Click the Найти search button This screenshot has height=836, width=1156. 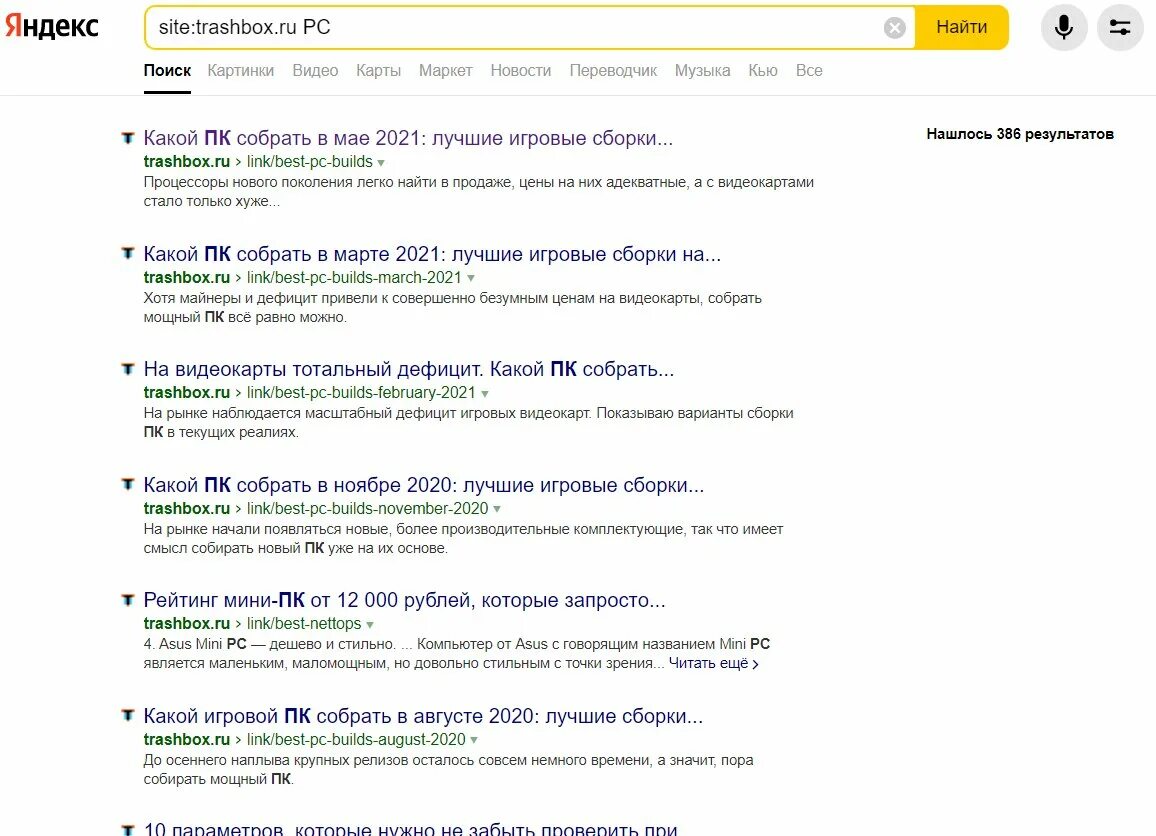961,27
